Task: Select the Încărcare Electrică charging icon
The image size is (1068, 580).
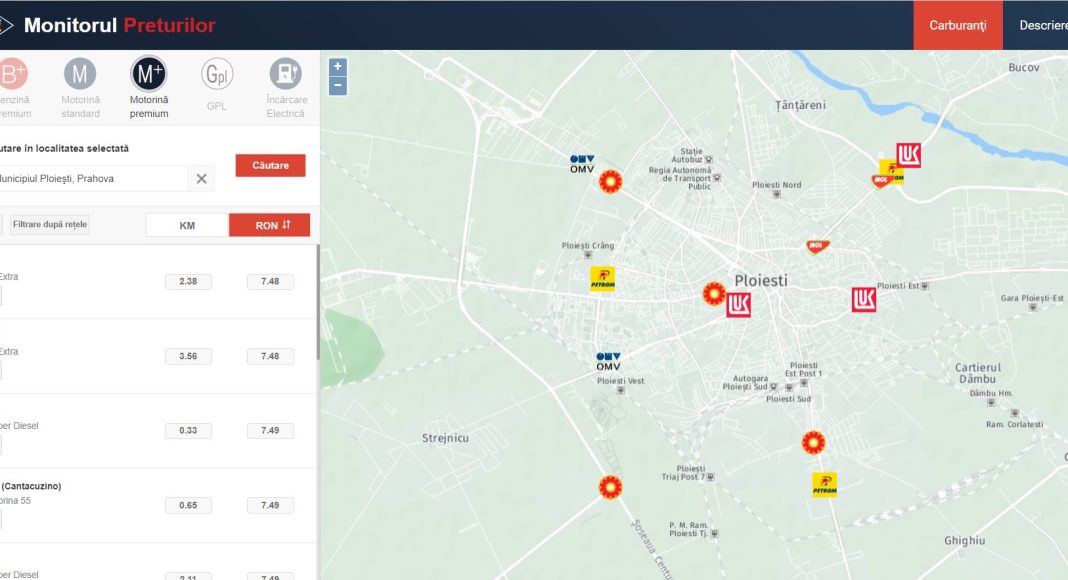Action: (285, 74)
